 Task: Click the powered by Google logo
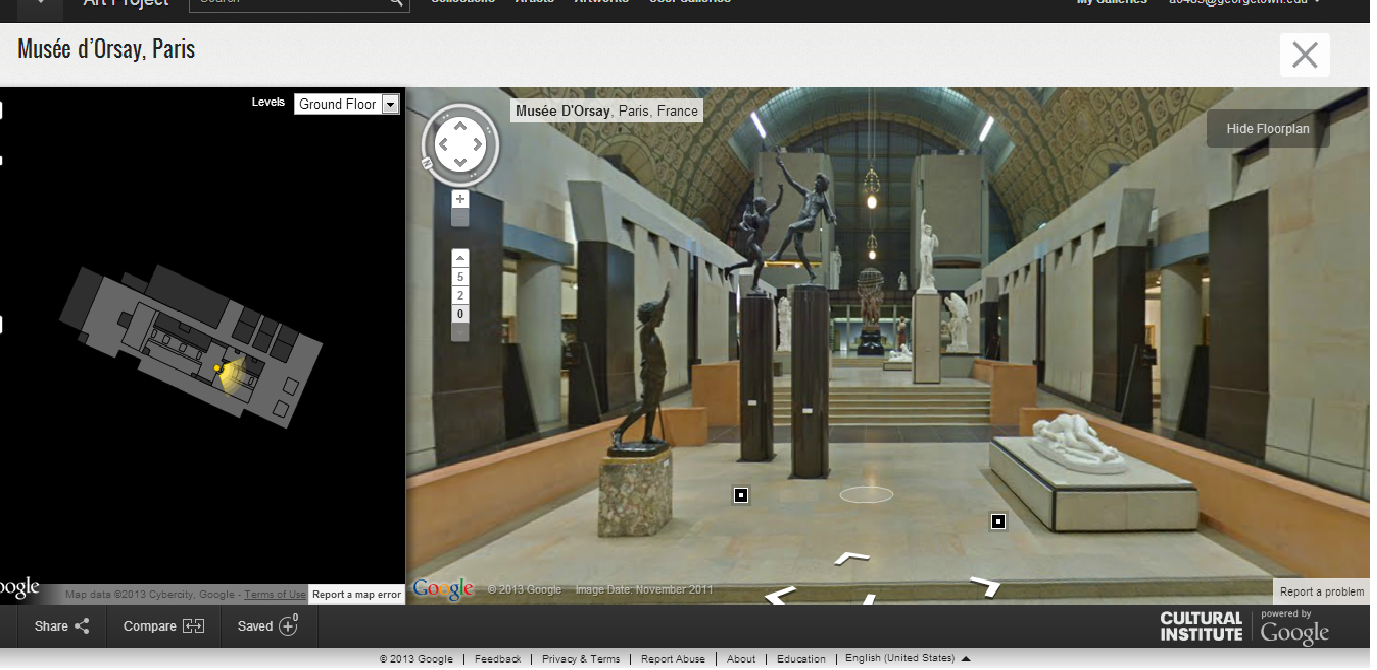click(x=1295, y=628)
